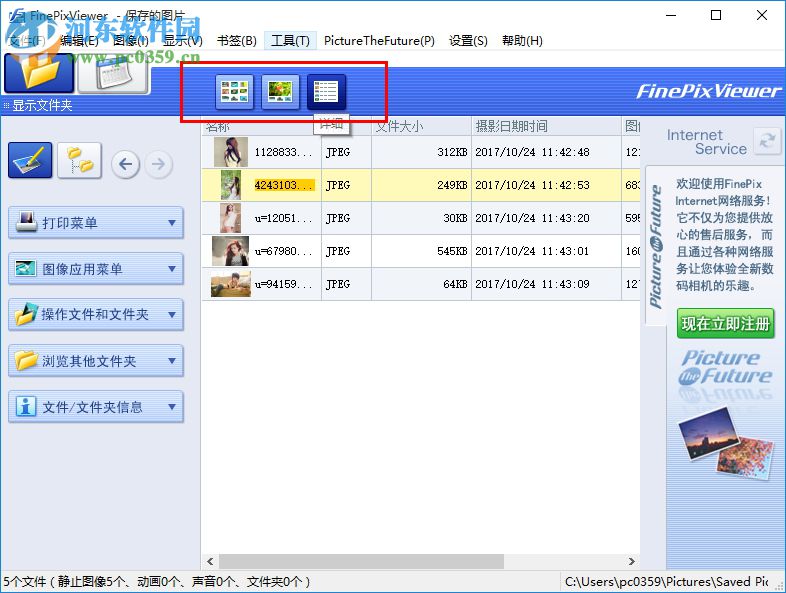Click the horizontal scrollbar left arrow
The image size is (786, 593).
click(x=210, y=561)
